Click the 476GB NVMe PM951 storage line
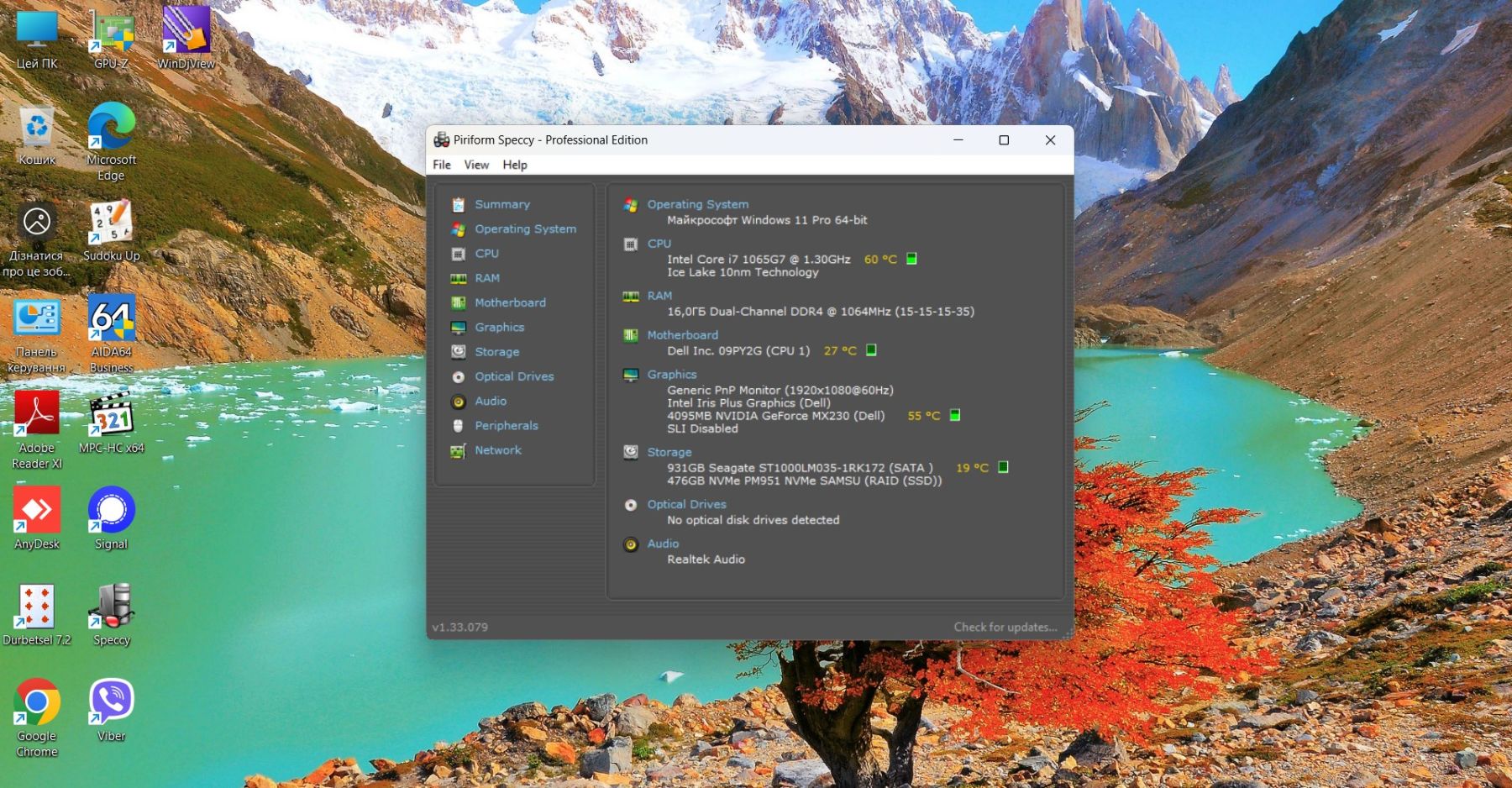Screen dimensions: 1512x788 (x=804, y=481)
